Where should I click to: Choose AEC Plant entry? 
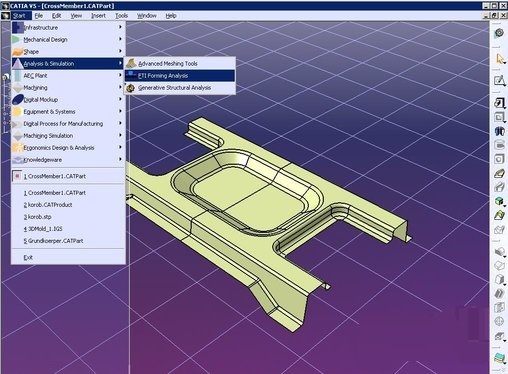pyautogui.click(x=68, y=75)
